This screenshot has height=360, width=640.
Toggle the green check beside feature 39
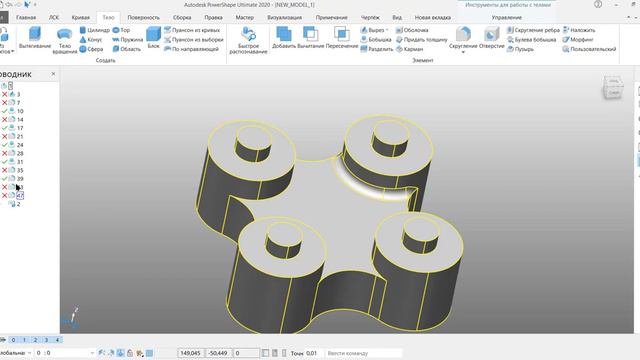coord(4,179)
